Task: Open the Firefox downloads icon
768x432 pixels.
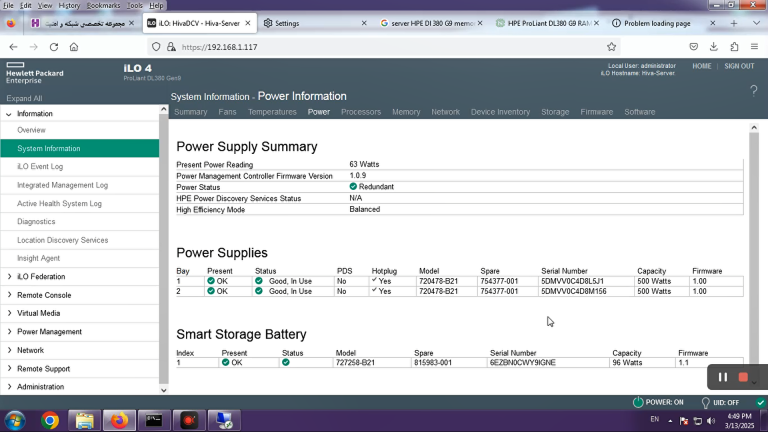Action: [x=714, y=47]
